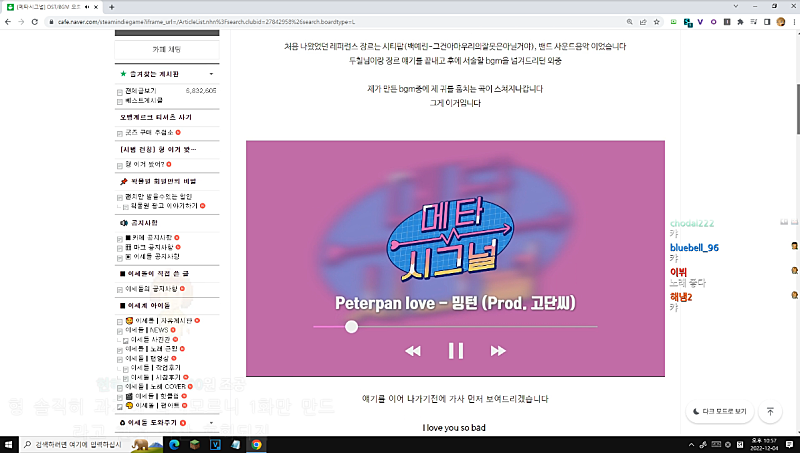Open the media control playlist icon
The height and width of the screenshot is (453, 800).
(754, 22)
